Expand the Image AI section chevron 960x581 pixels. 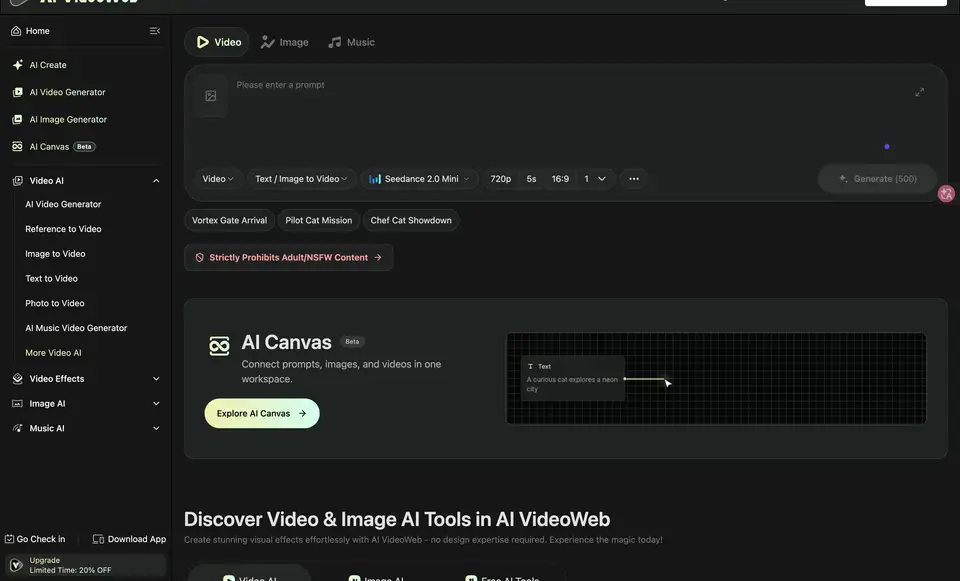tap(156, 403)
